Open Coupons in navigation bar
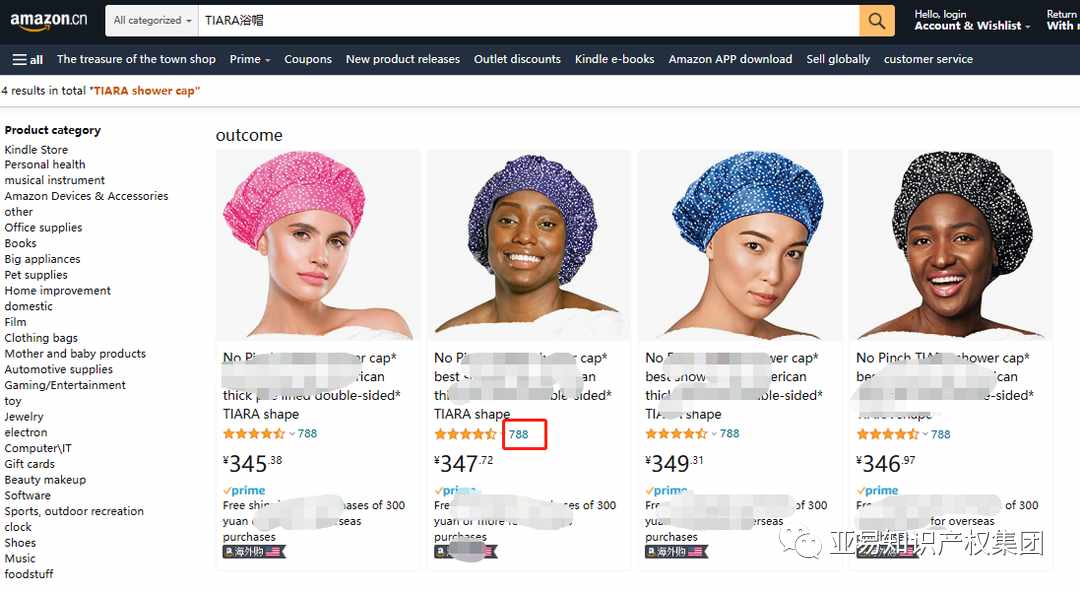The height and width of the screenshot is (591, 1080). (308, 59)
